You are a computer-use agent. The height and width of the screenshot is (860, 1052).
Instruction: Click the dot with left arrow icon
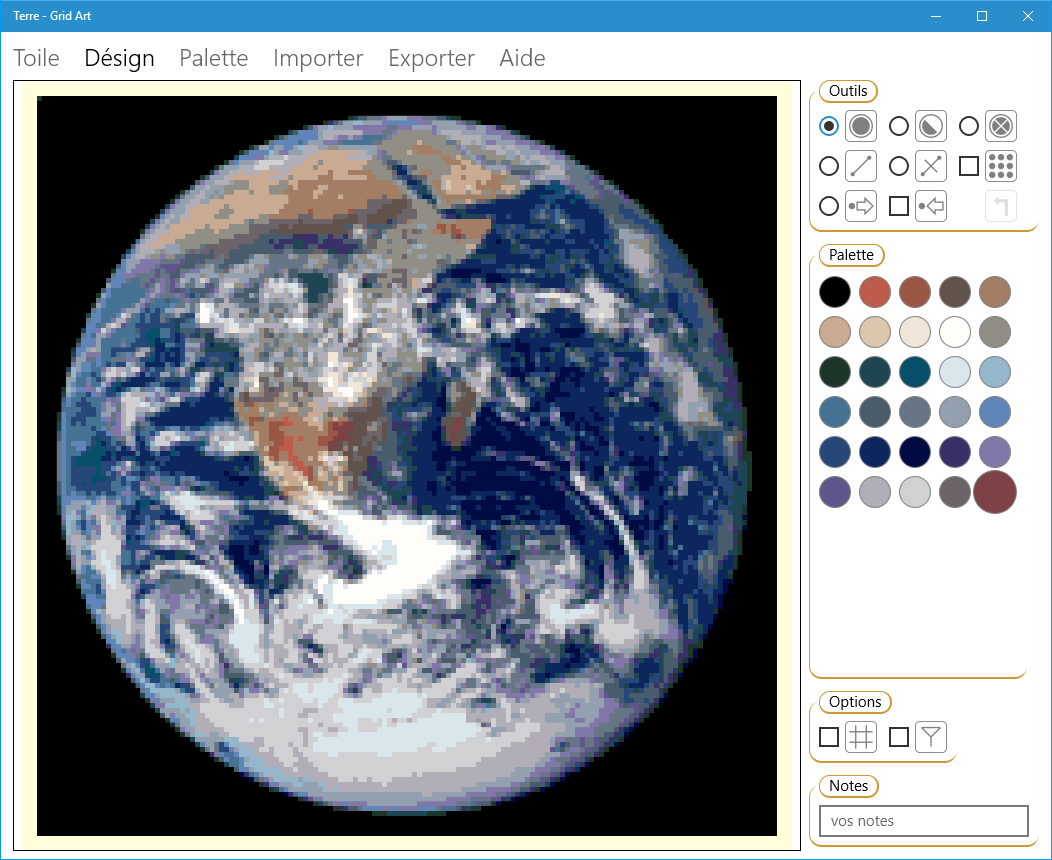(931, 206)
